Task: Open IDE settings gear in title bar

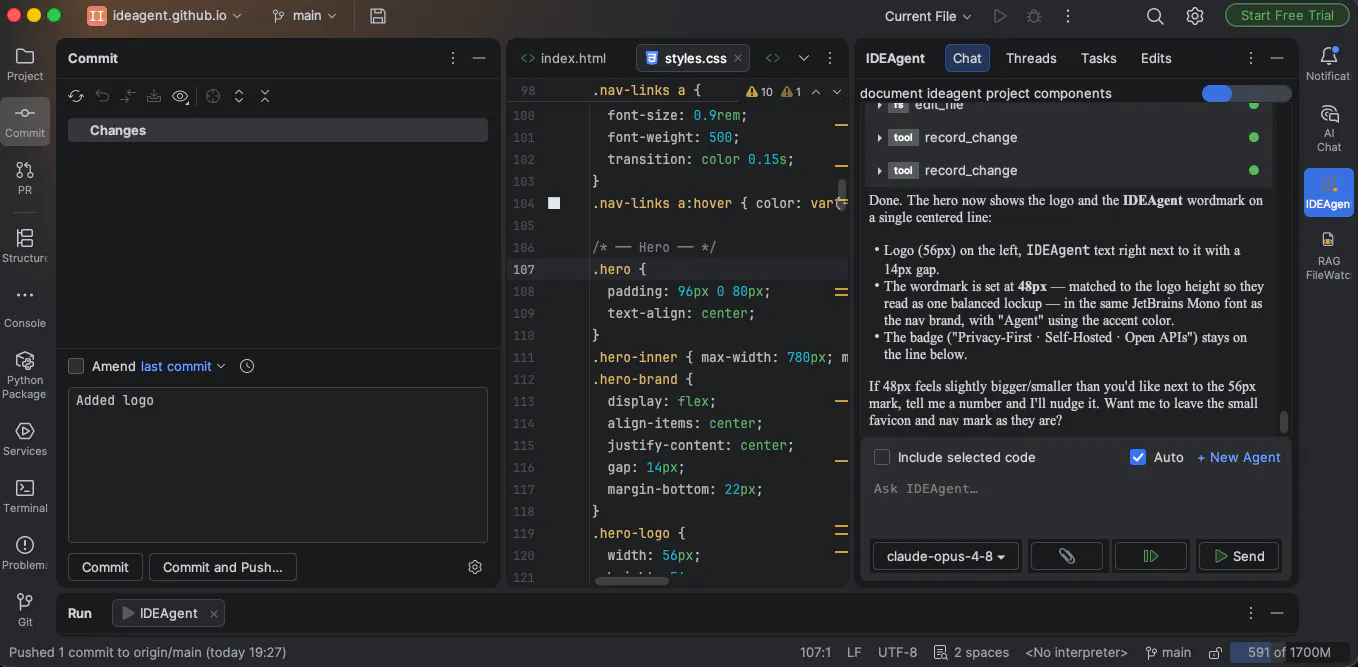Action: pyautogui.click(x=1195, y=16)
